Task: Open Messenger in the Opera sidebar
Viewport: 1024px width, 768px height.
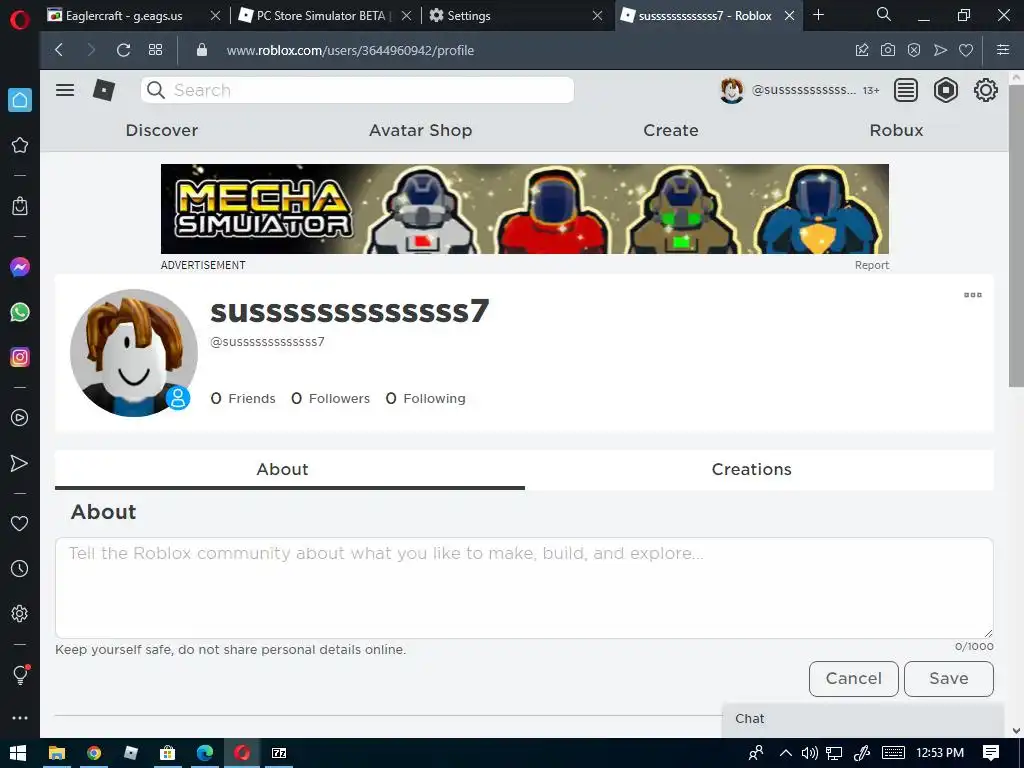Action: coord(20,267)
